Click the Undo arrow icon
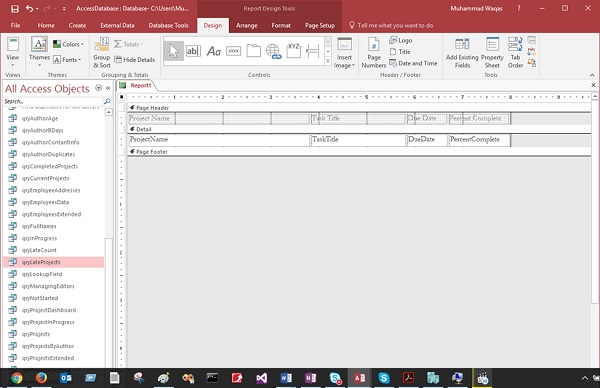Viewport: 600px width, 388px height. pos(29,8)
